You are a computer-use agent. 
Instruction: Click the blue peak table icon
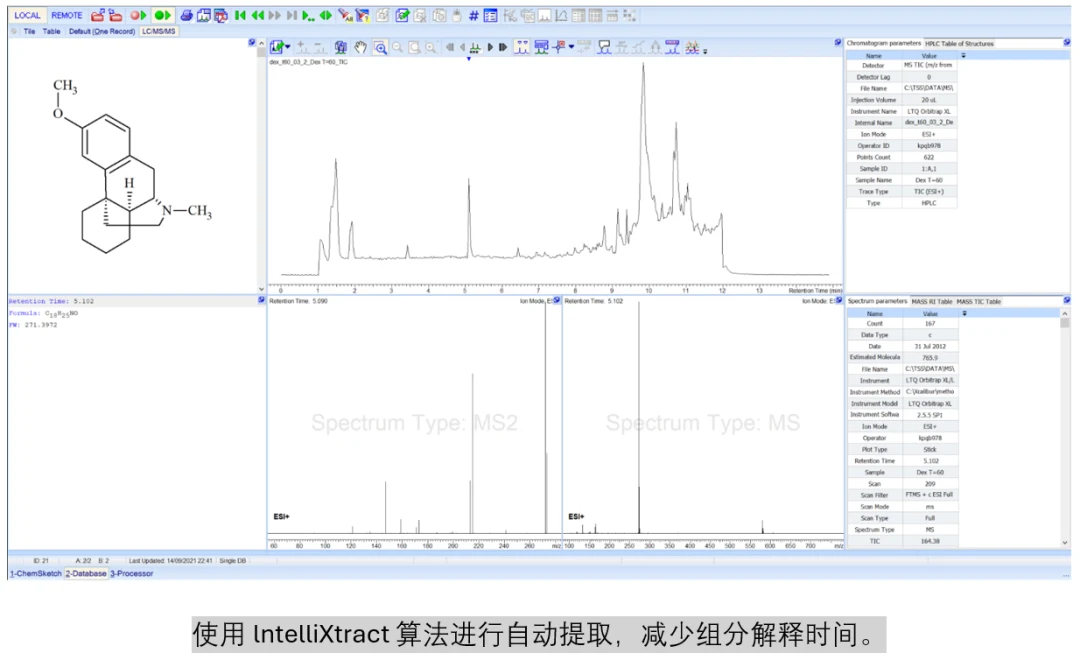pos(541,48)
